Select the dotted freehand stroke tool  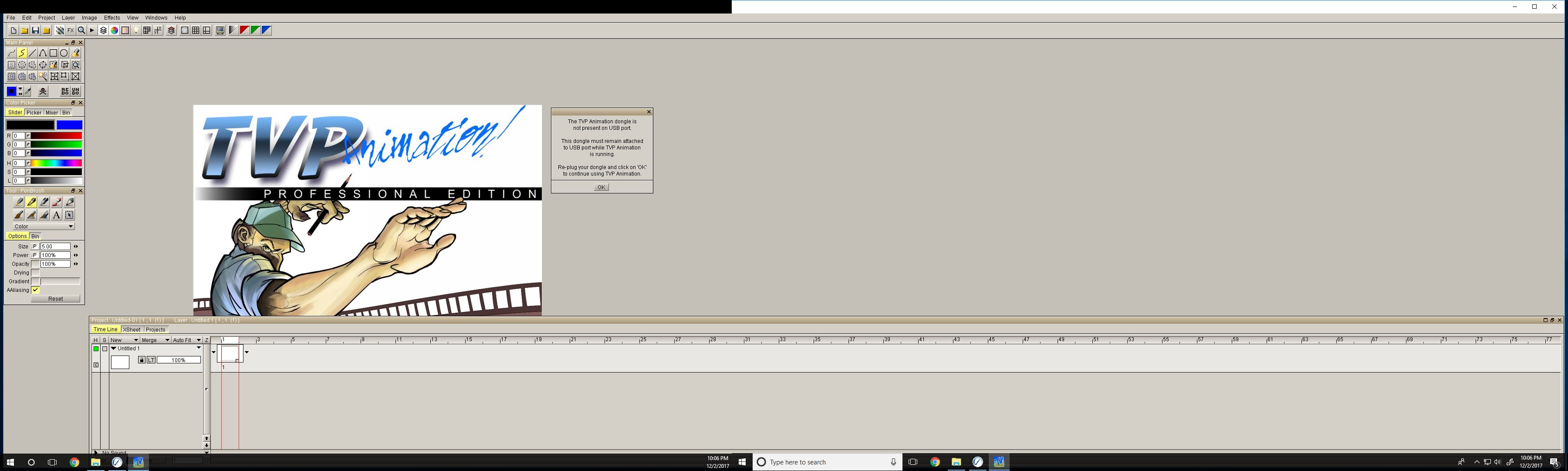pos(12,53)
